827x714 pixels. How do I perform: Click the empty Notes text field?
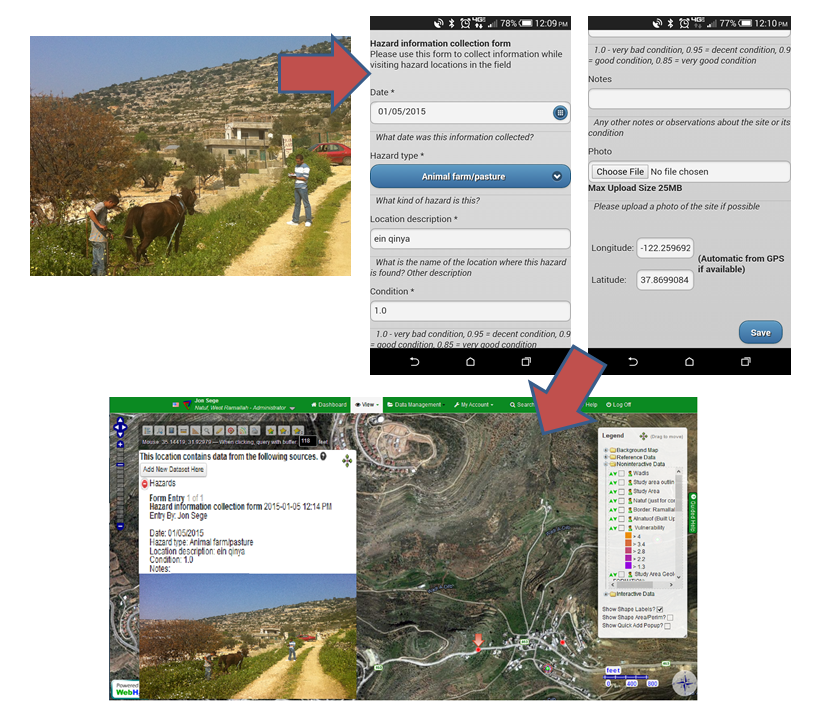(689, 99)
